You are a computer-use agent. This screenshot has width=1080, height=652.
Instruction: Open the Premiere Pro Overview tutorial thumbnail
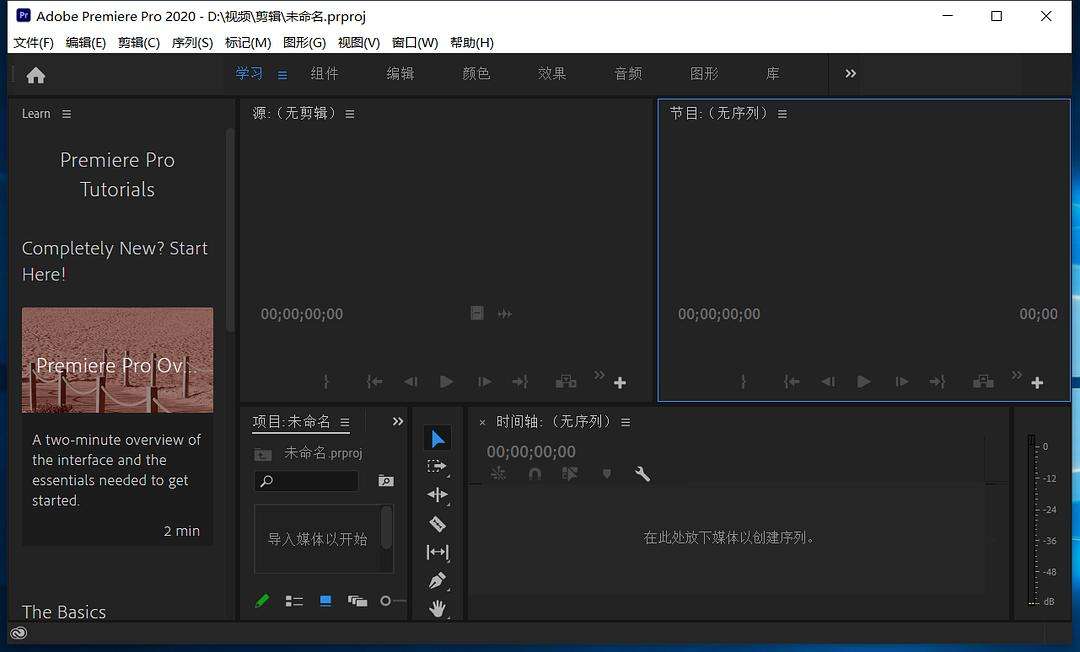click(x=117, y=360)
